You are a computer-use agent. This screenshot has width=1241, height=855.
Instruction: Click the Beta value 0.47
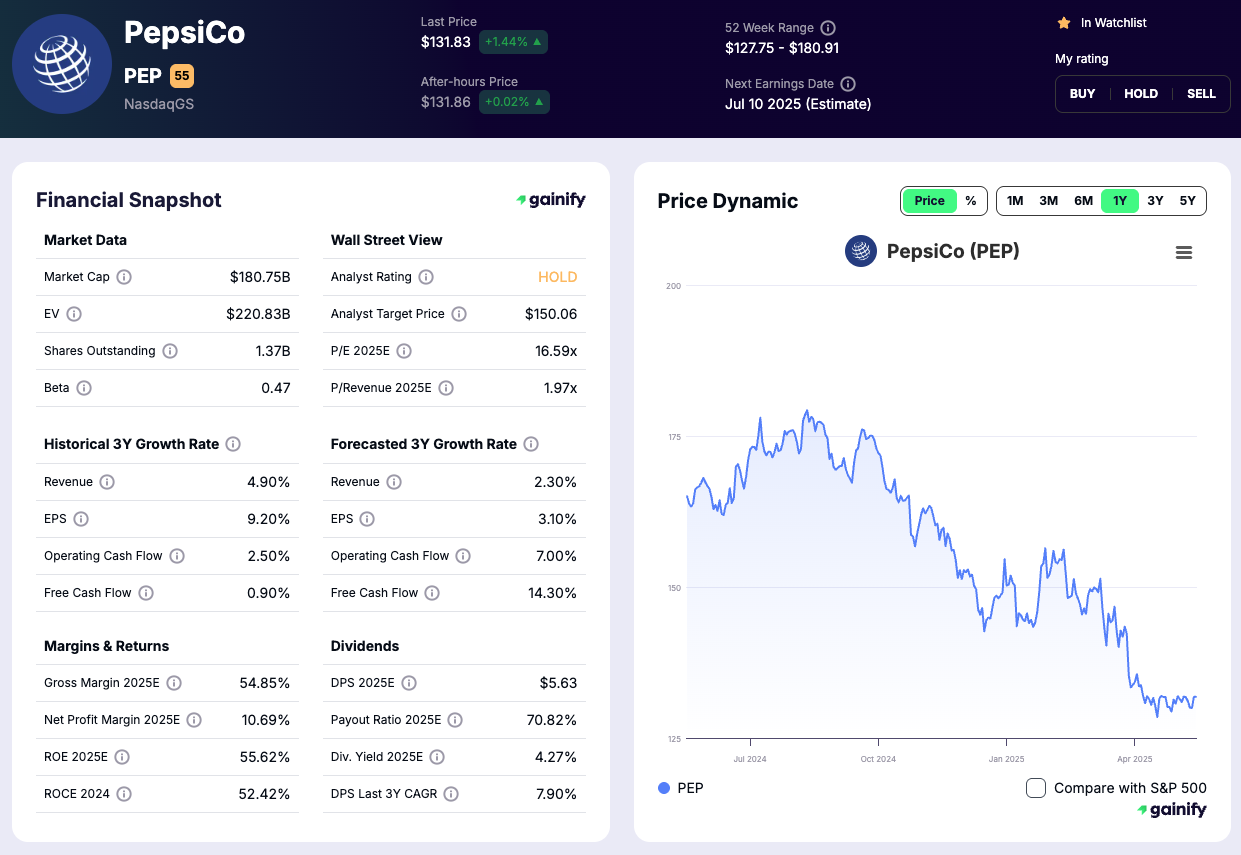coord(275,388)
